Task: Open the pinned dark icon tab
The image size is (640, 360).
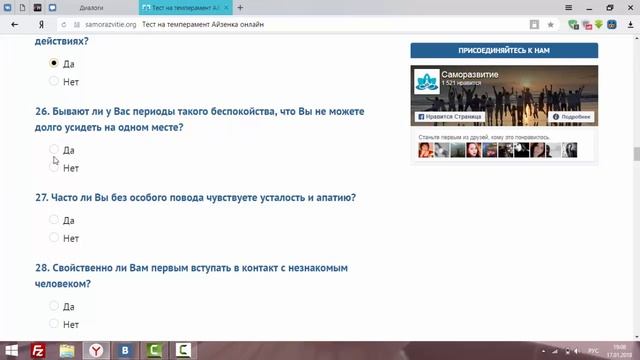Action: pyautogui.click(x=38, y=7)
